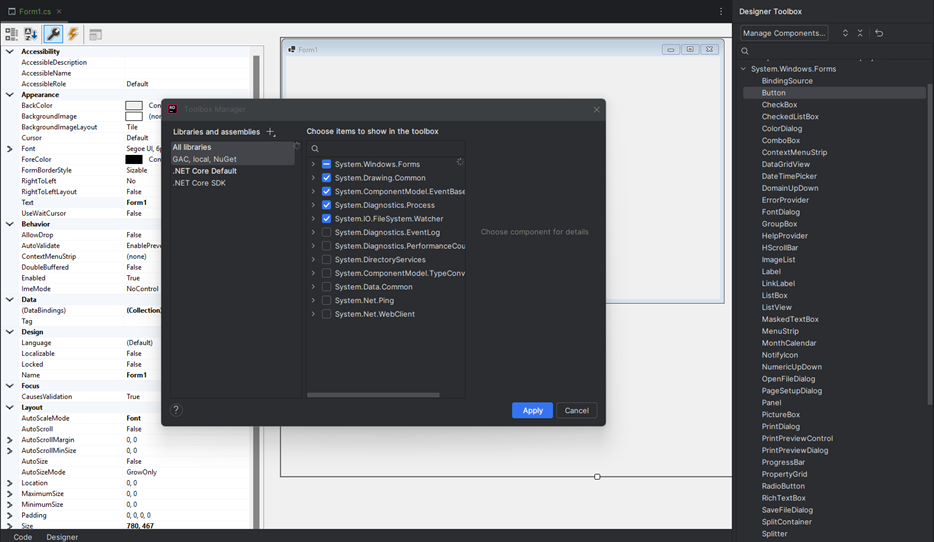Expand the Font property

point(10,149)
